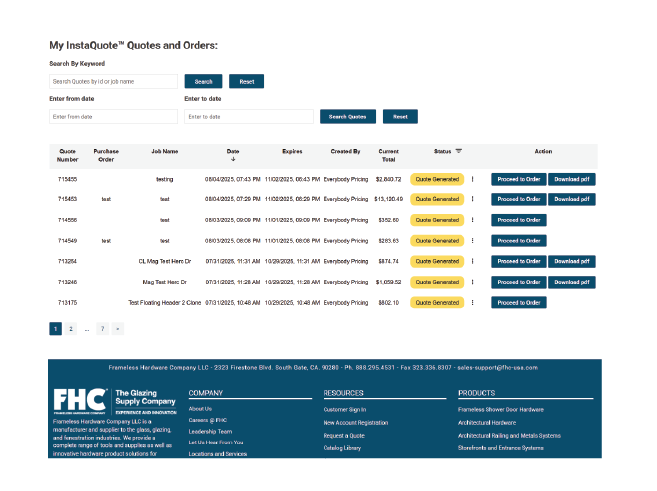Open About Us footer link
This screenshot has height=491, width=657.
[200, 409]
